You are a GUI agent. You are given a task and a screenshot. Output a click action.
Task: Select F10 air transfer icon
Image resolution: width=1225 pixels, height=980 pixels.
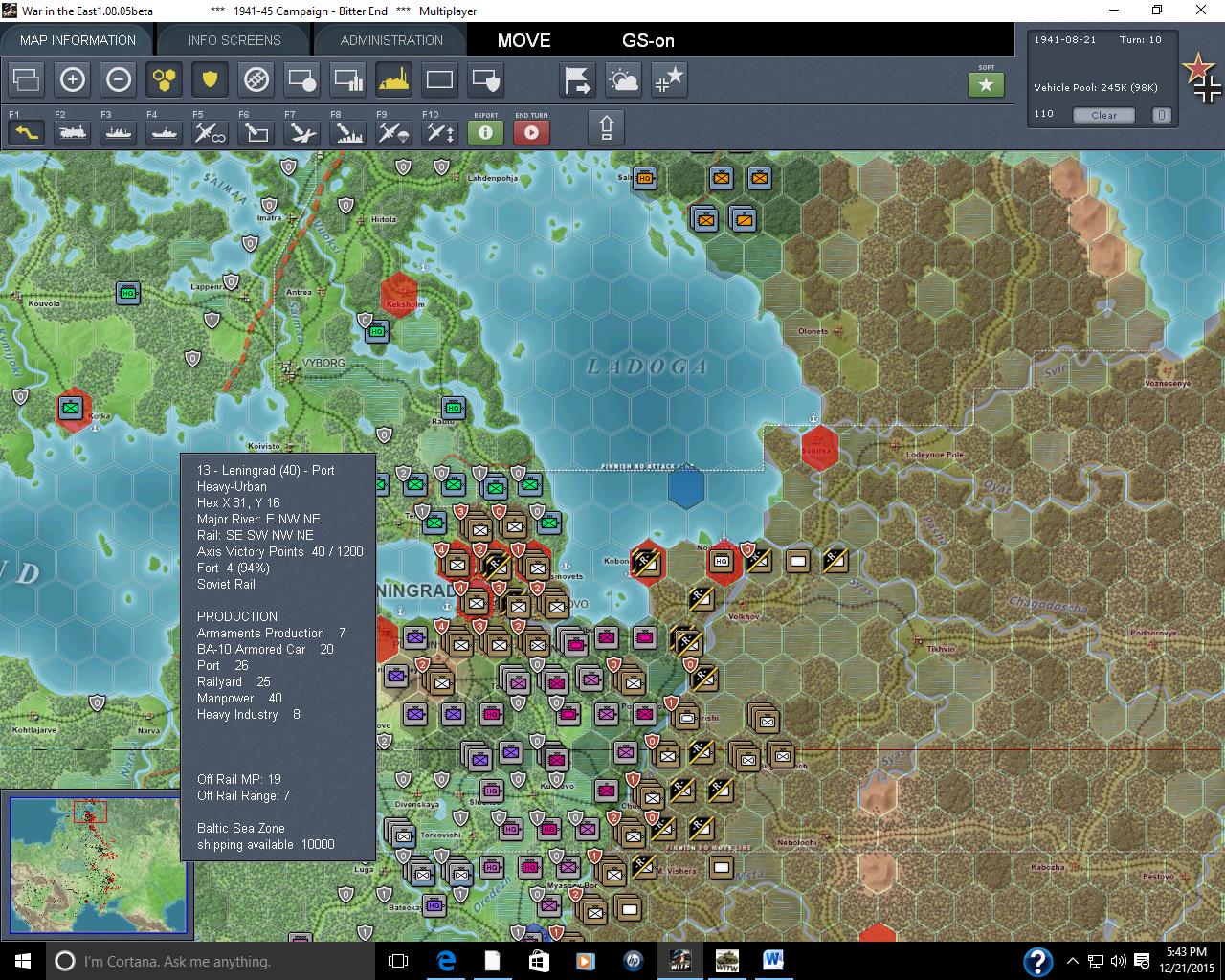(x=439, y=131)
